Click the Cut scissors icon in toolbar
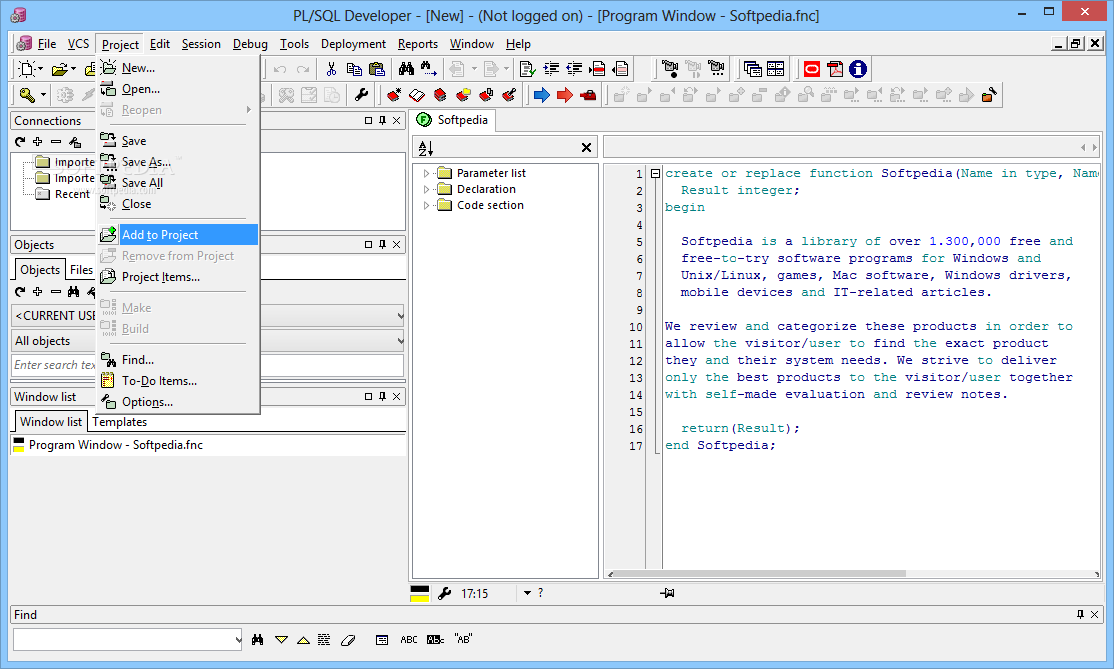 [x=331, y=69]
